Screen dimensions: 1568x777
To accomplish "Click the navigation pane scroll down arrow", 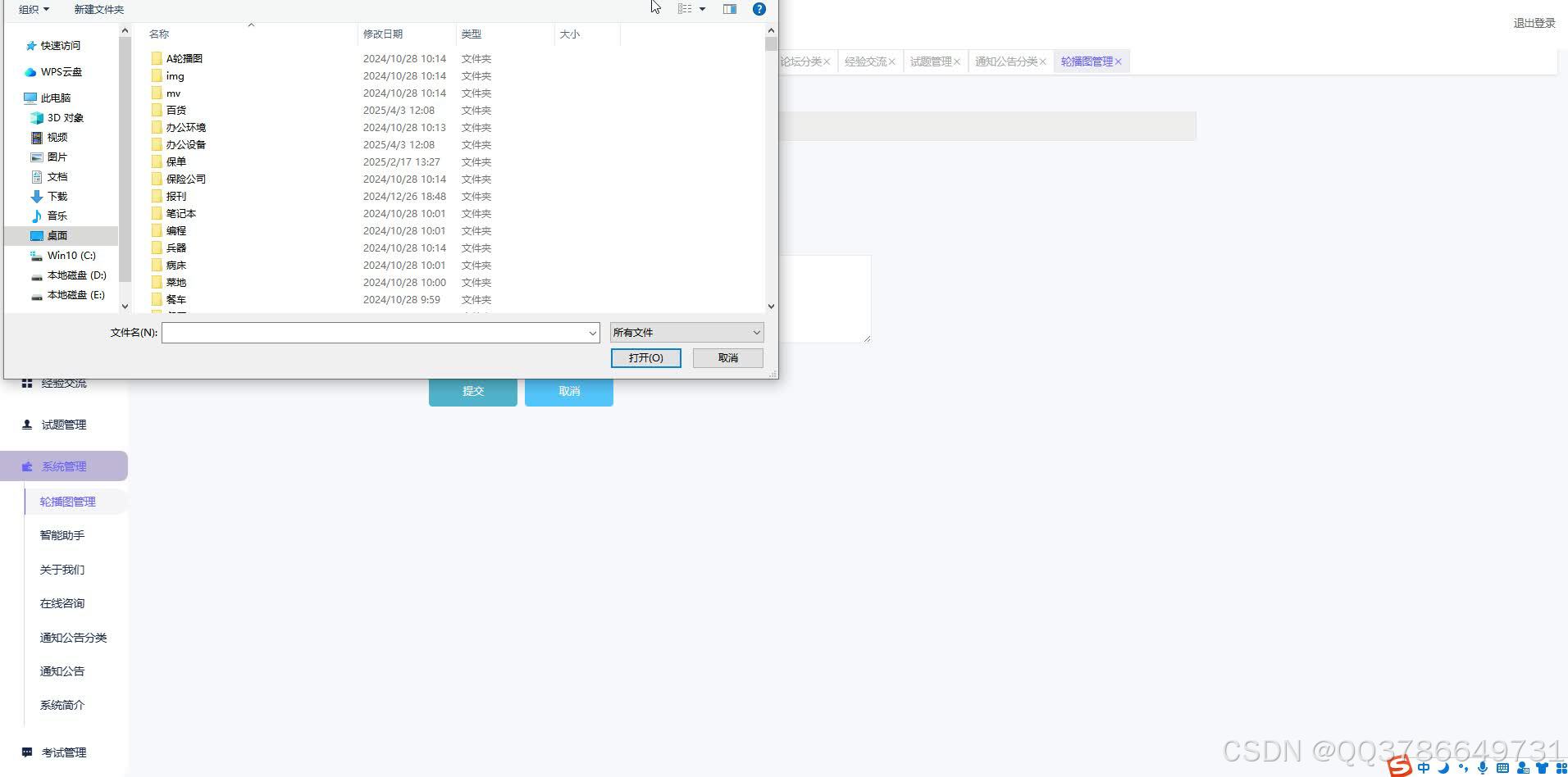I will [x=125, y=306].
